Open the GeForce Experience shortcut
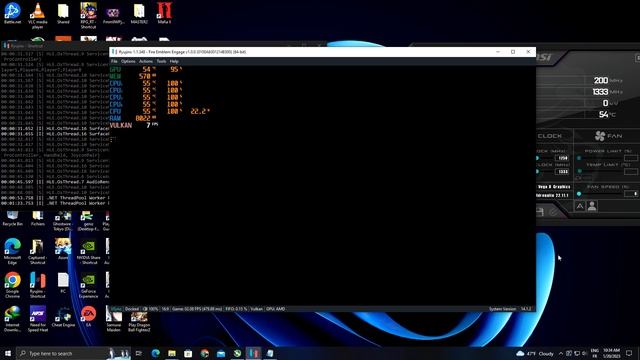640x360 pixels. [88, 285]
